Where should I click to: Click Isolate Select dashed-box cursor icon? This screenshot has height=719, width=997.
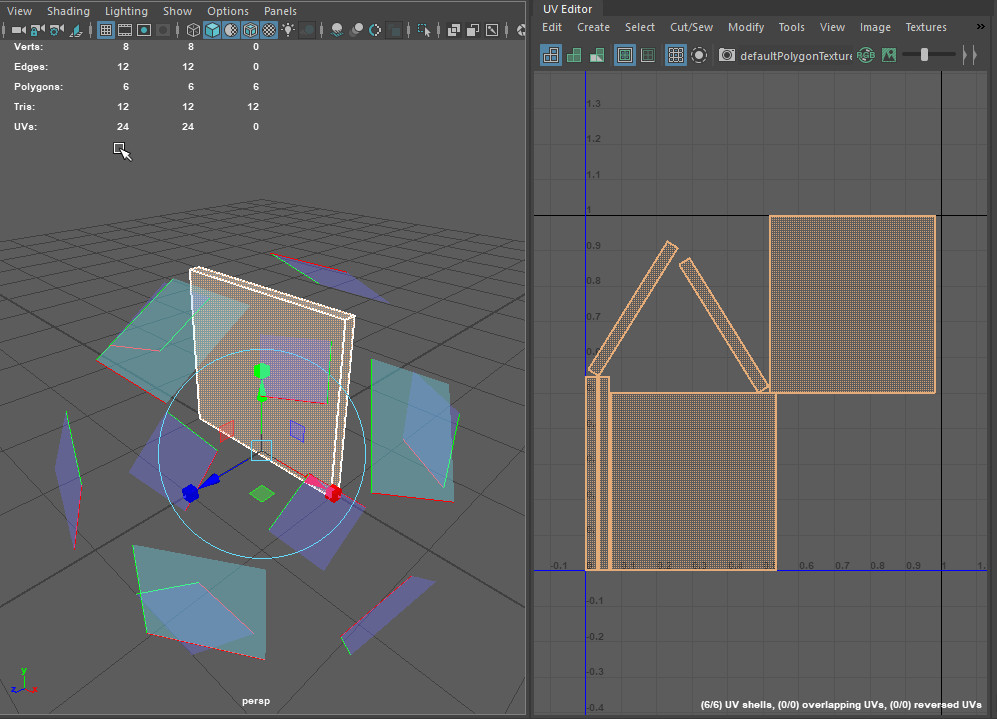pos(424,30)
